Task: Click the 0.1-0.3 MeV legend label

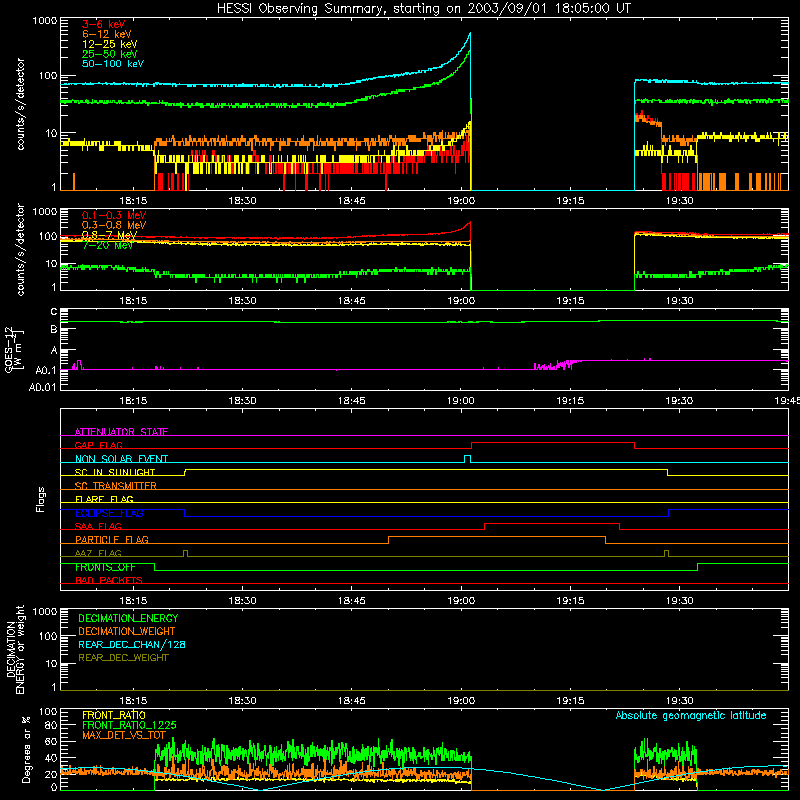Action: [114, 215]
